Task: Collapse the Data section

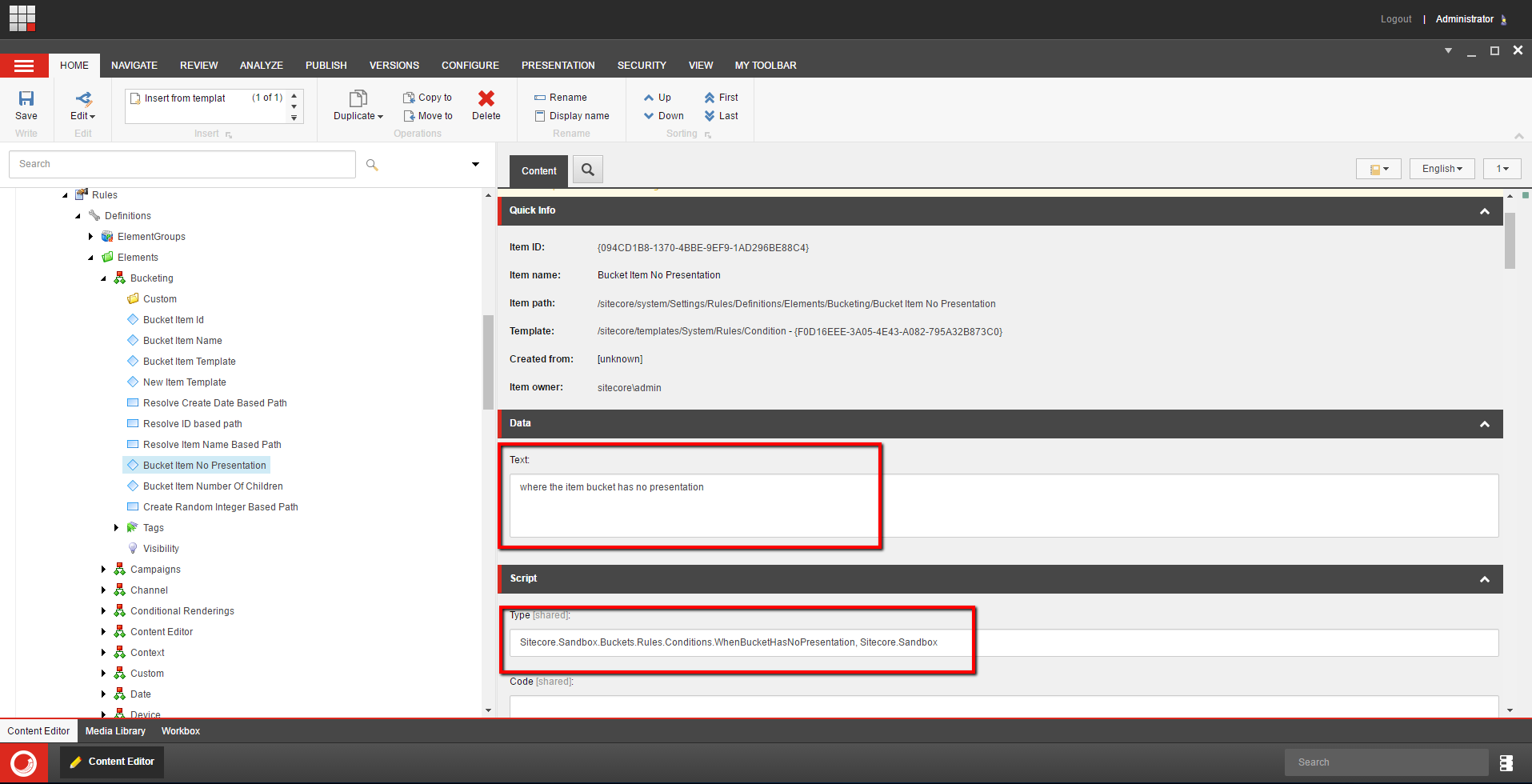Action: click(1484, 424)
